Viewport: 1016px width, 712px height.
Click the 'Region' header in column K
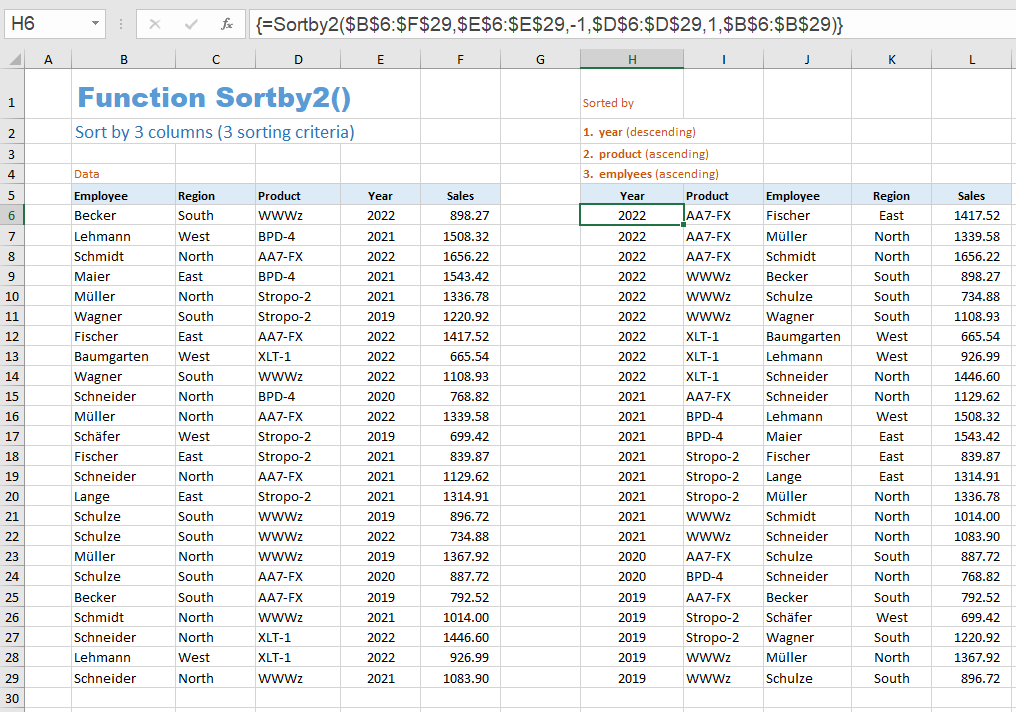click(892, 196)
